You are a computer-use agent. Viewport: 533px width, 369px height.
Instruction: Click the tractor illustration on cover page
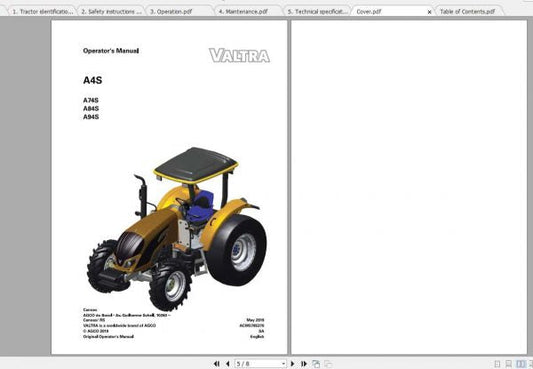177,229
